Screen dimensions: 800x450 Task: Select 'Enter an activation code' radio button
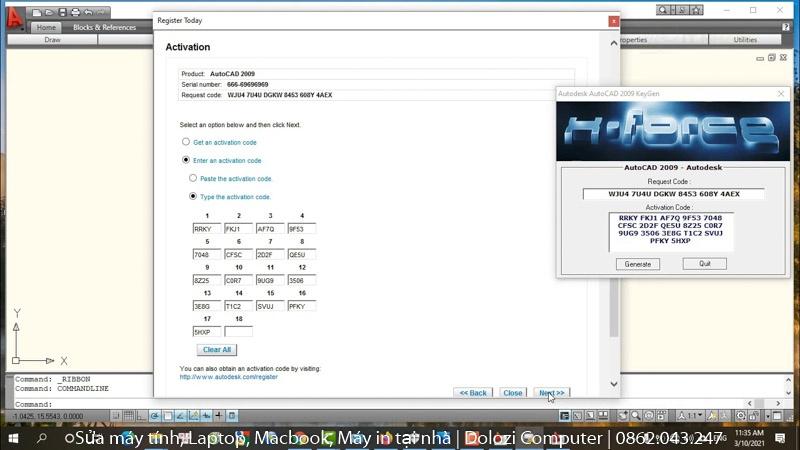tap(186, 160)
